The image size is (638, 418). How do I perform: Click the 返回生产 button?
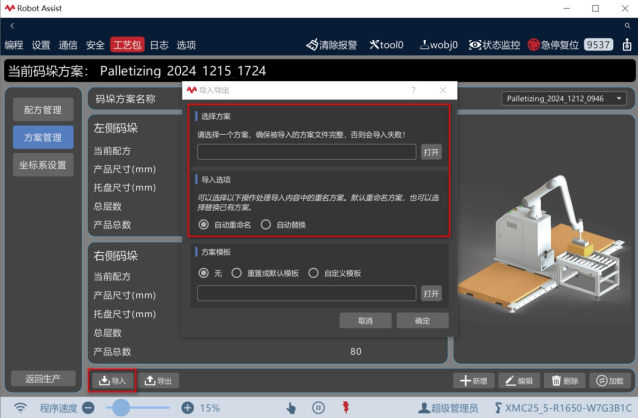[x=43, y=379]
